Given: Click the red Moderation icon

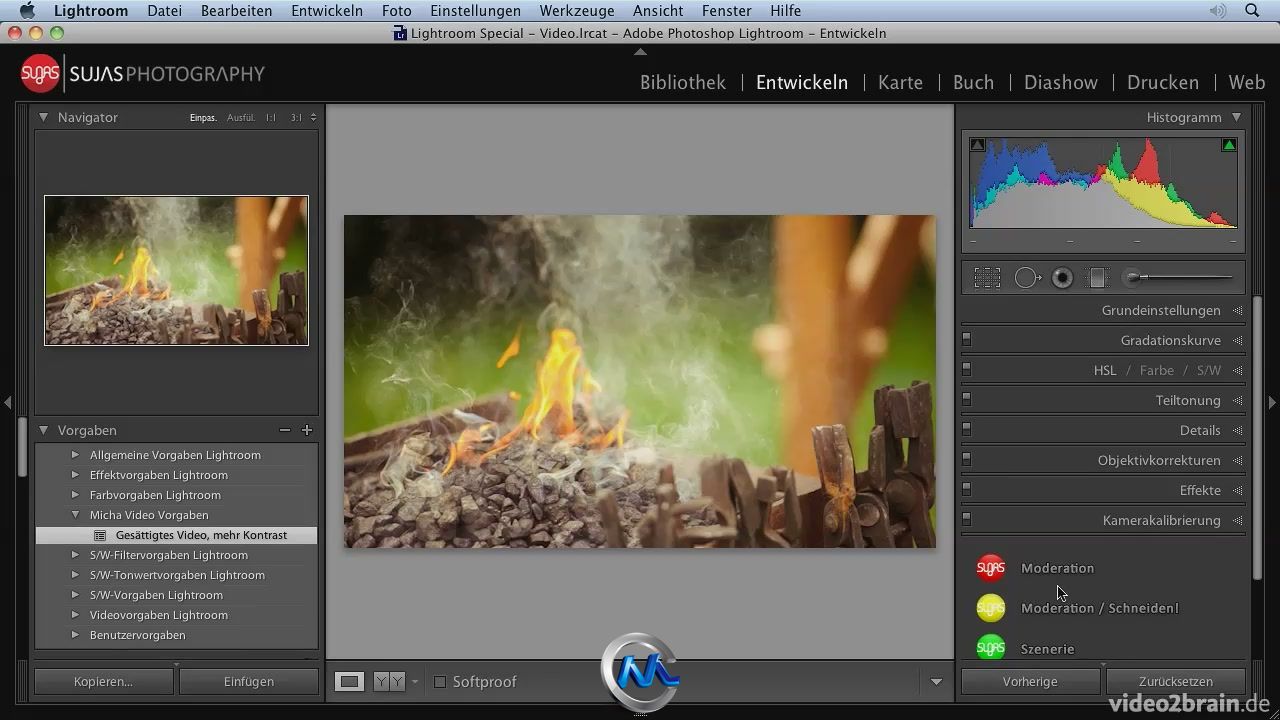Looking at the screenshot, I should click(x=990, y=568).
